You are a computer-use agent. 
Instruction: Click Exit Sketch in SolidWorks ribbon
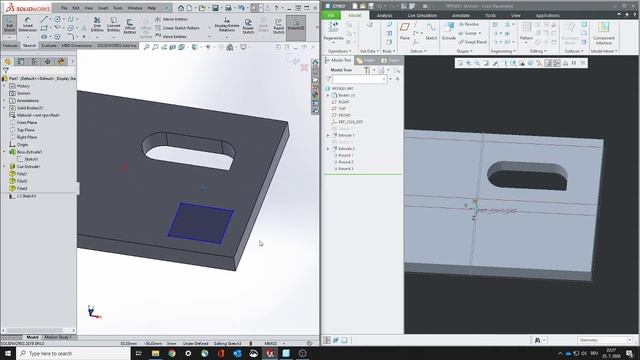[9, 25]
